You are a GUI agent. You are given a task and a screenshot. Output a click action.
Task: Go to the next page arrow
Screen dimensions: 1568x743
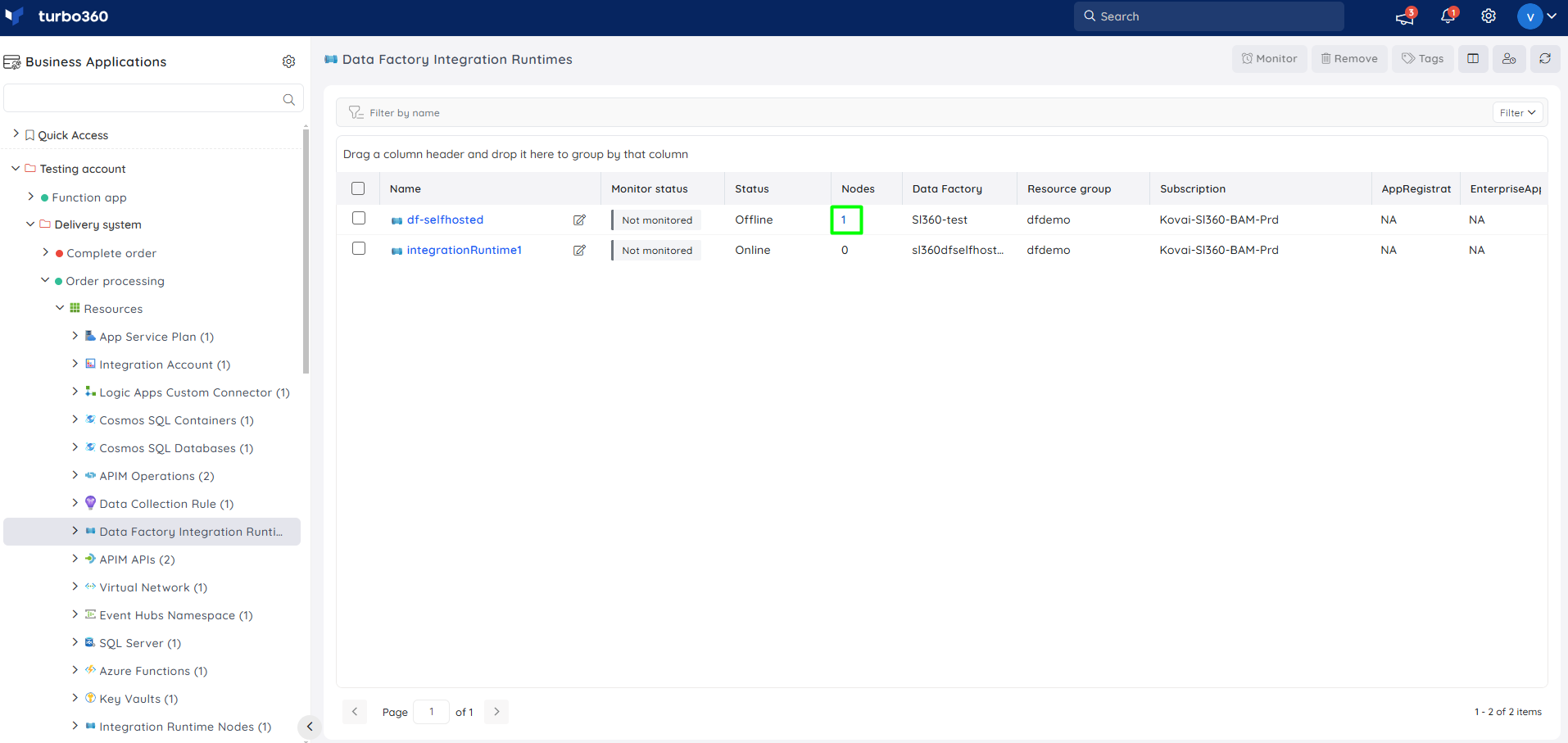click(496, 712)
